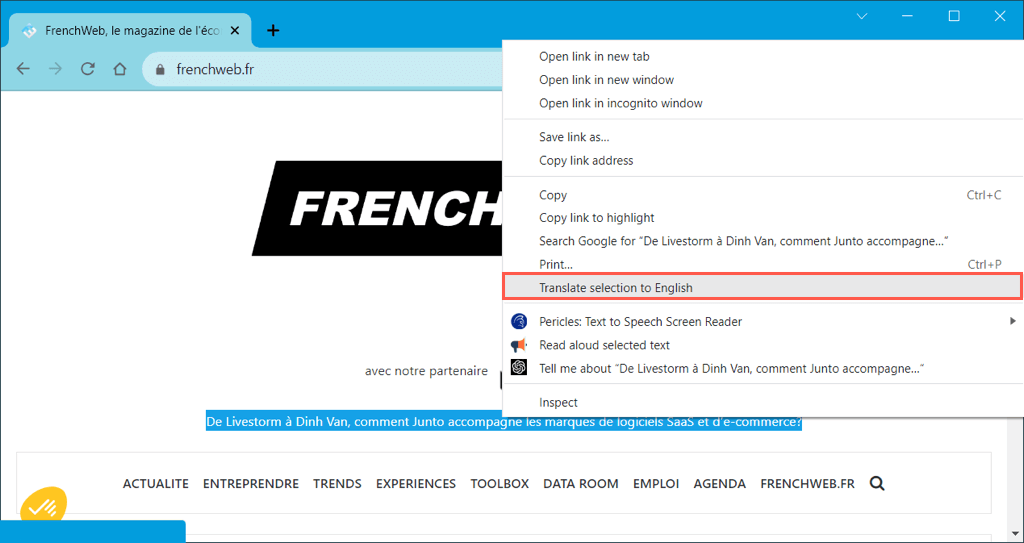Select Translate selection to English

pyautogui.click(x=615, y=287)
